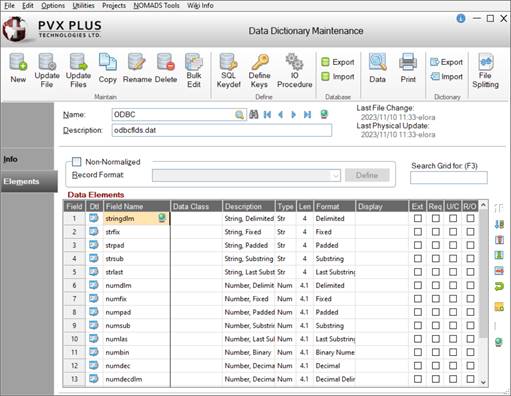The width and height of the screenshot is (511, 396).
Task: Open the IO Procedure tool
Action: tap(294, 70)
